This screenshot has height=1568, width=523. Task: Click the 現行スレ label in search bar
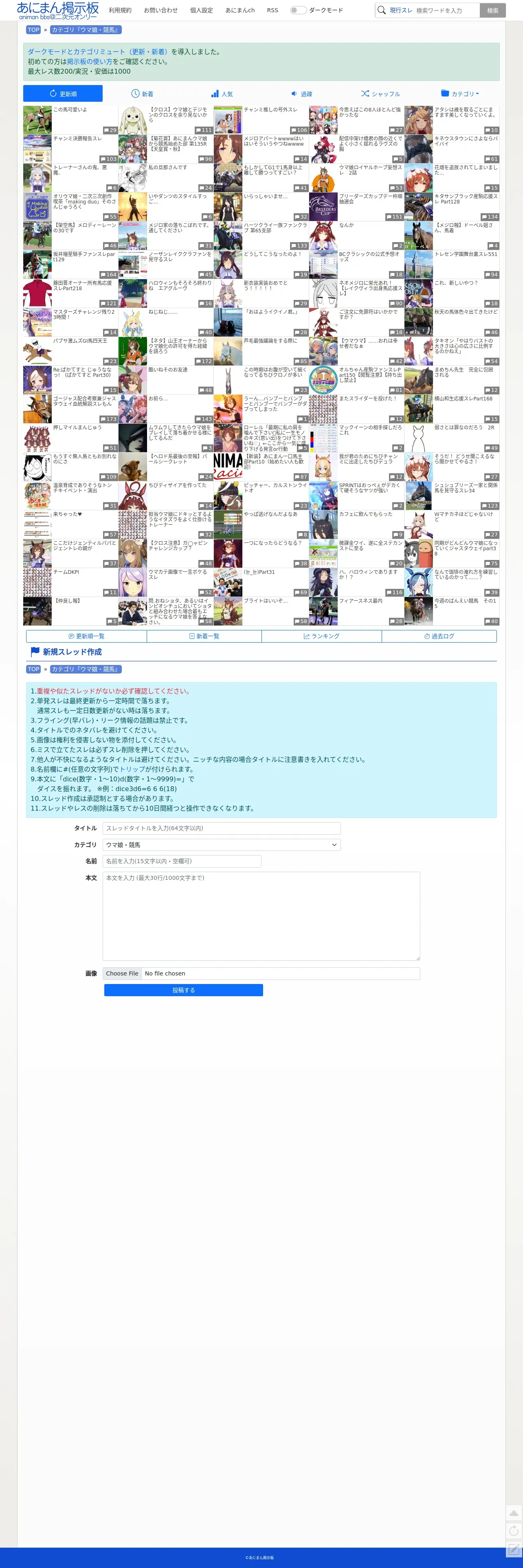point(401,10)
